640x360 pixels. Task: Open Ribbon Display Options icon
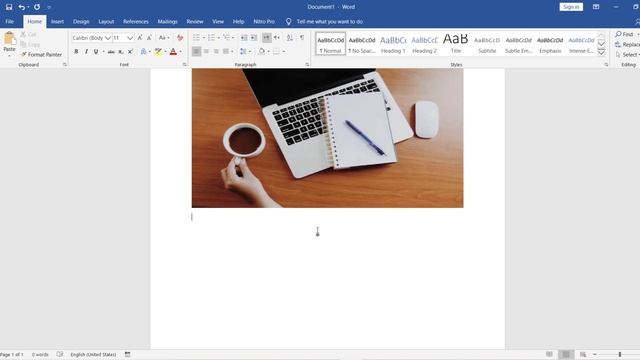click(x=596, y=7)
